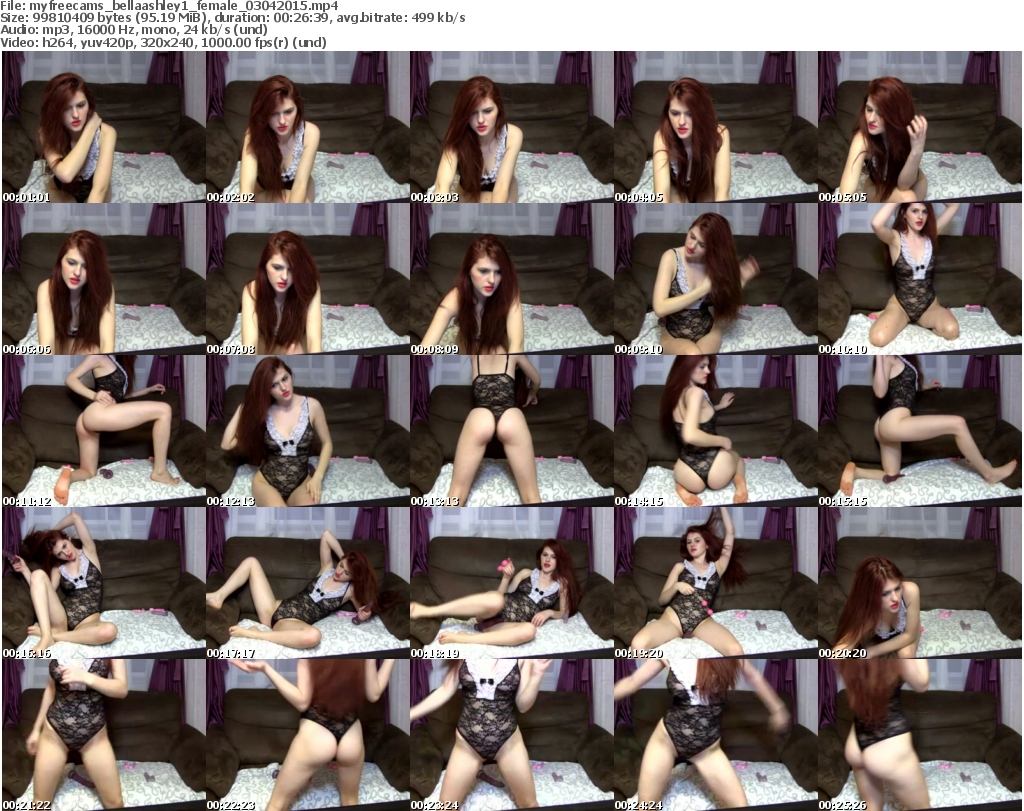This screenshot has width=1024, height=811.
Task: Choose the frame stamped 00:04:05
Action: (x=716, y=127)
